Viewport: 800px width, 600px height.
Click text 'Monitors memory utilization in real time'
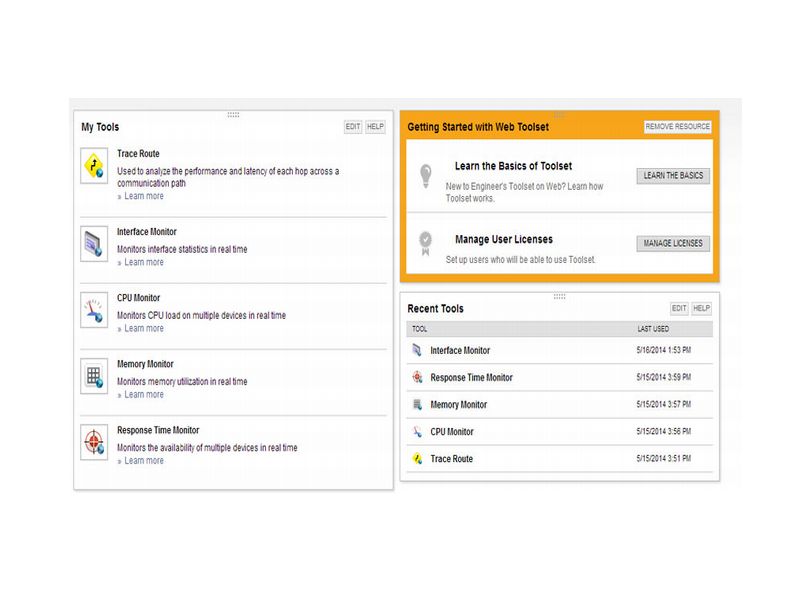point(182,382)
